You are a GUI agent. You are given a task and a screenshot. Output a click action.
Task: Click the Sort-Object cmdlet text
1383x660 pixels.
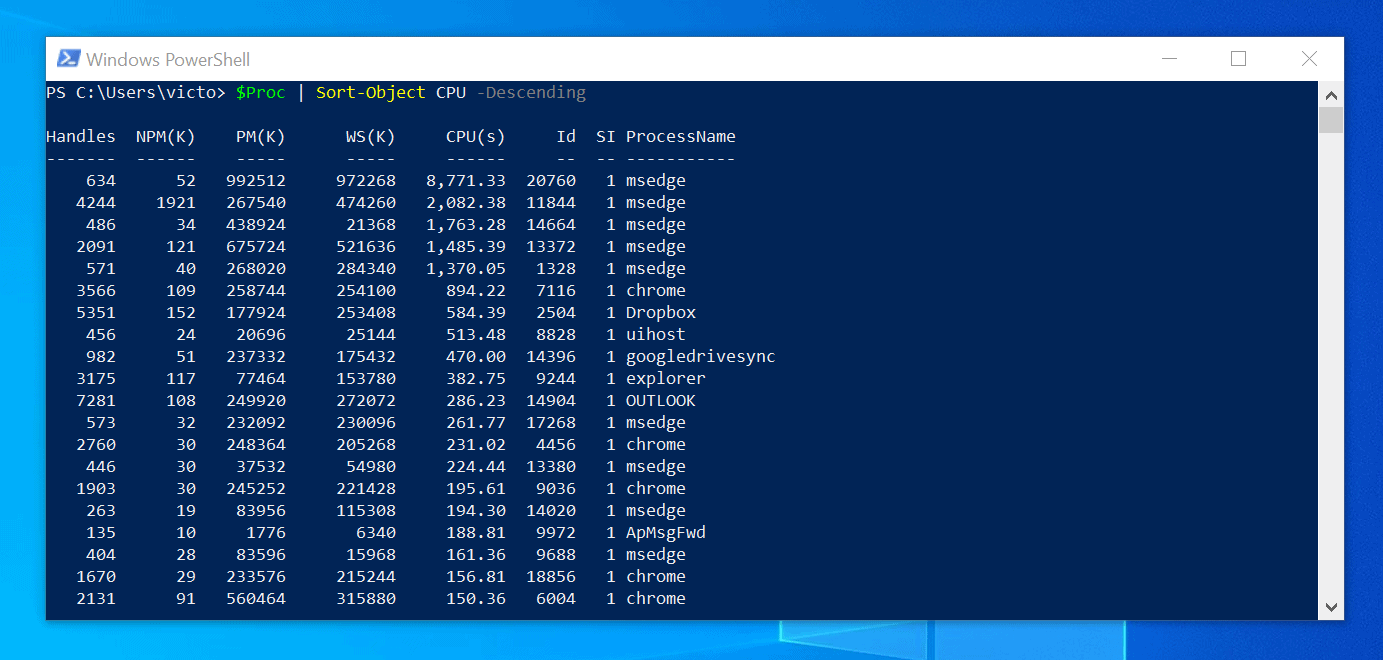[371, 93]
